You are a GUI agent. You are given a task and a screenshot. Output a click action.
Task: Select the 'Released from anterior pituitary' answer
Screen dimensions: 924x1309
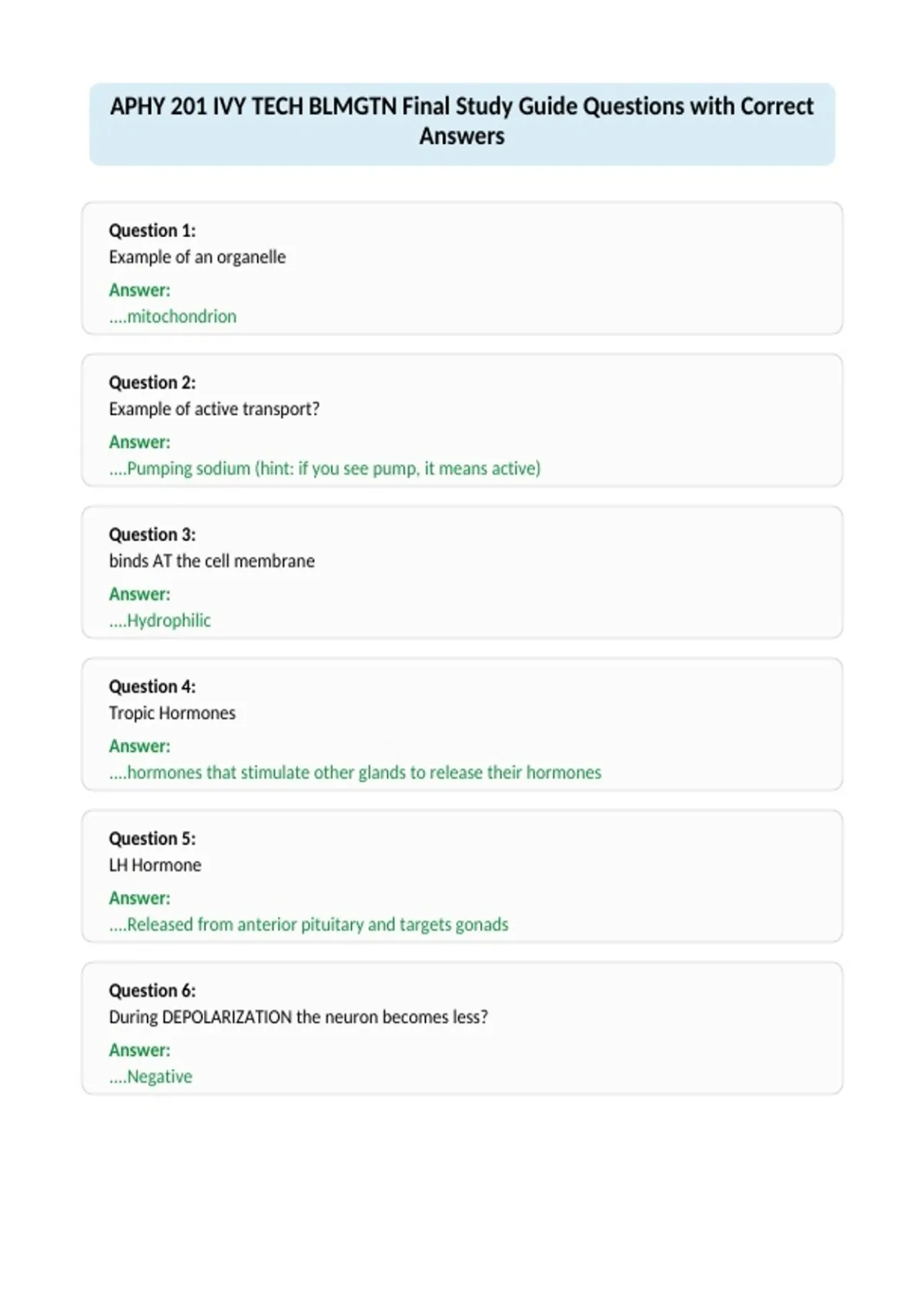(309, 924)
